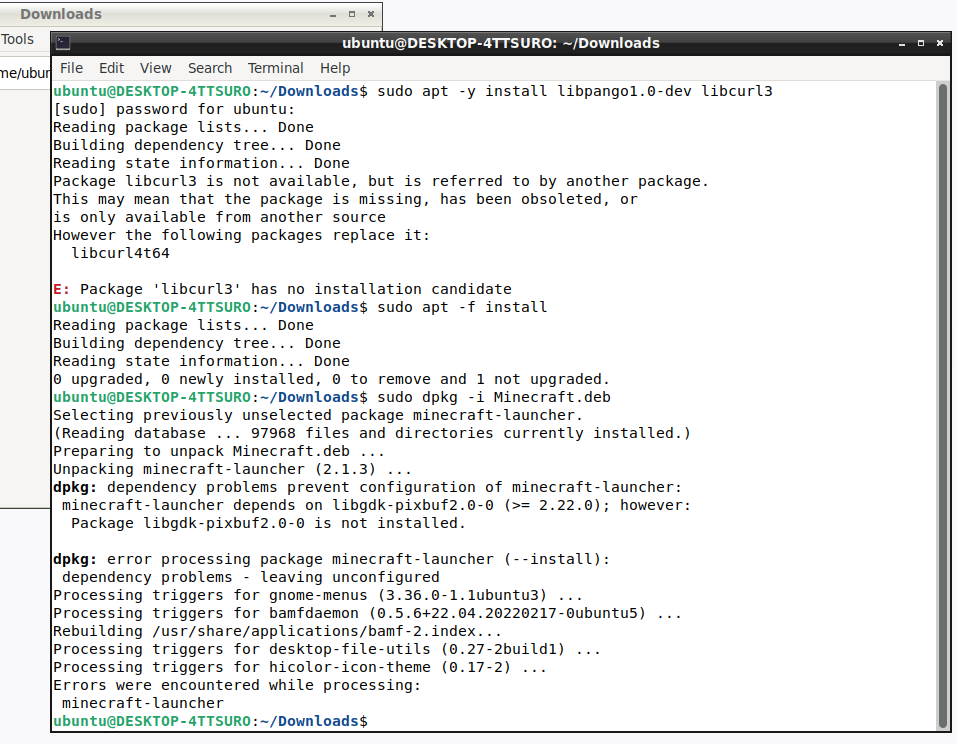The image size is (957, 744).
Task: Click the path field in Downloads window
Action: click(25, 73)
